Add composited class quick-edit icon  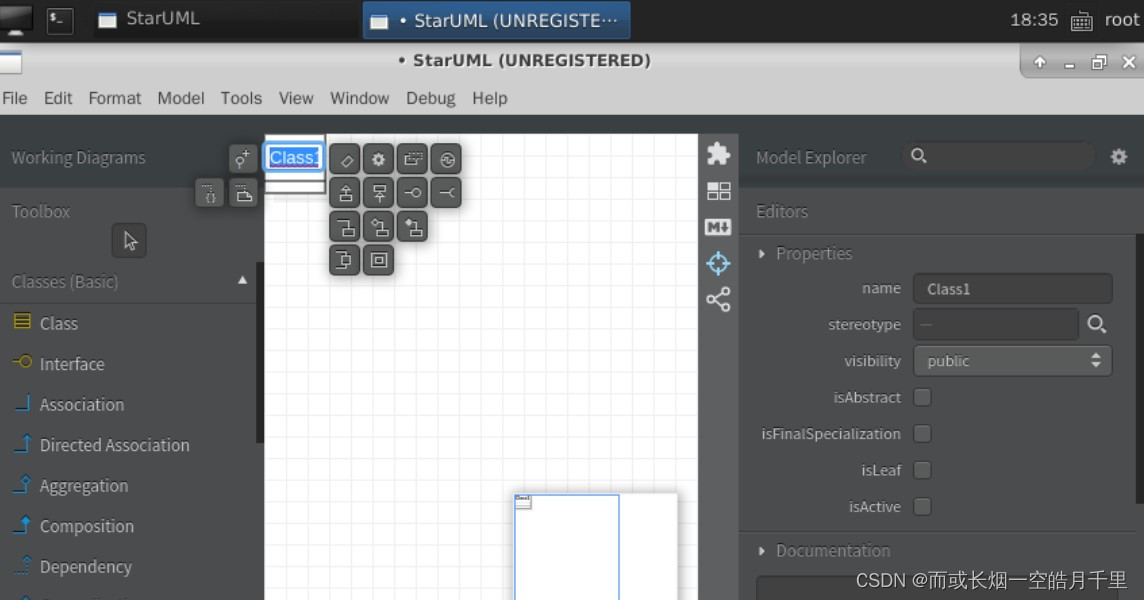click(413, 227)
